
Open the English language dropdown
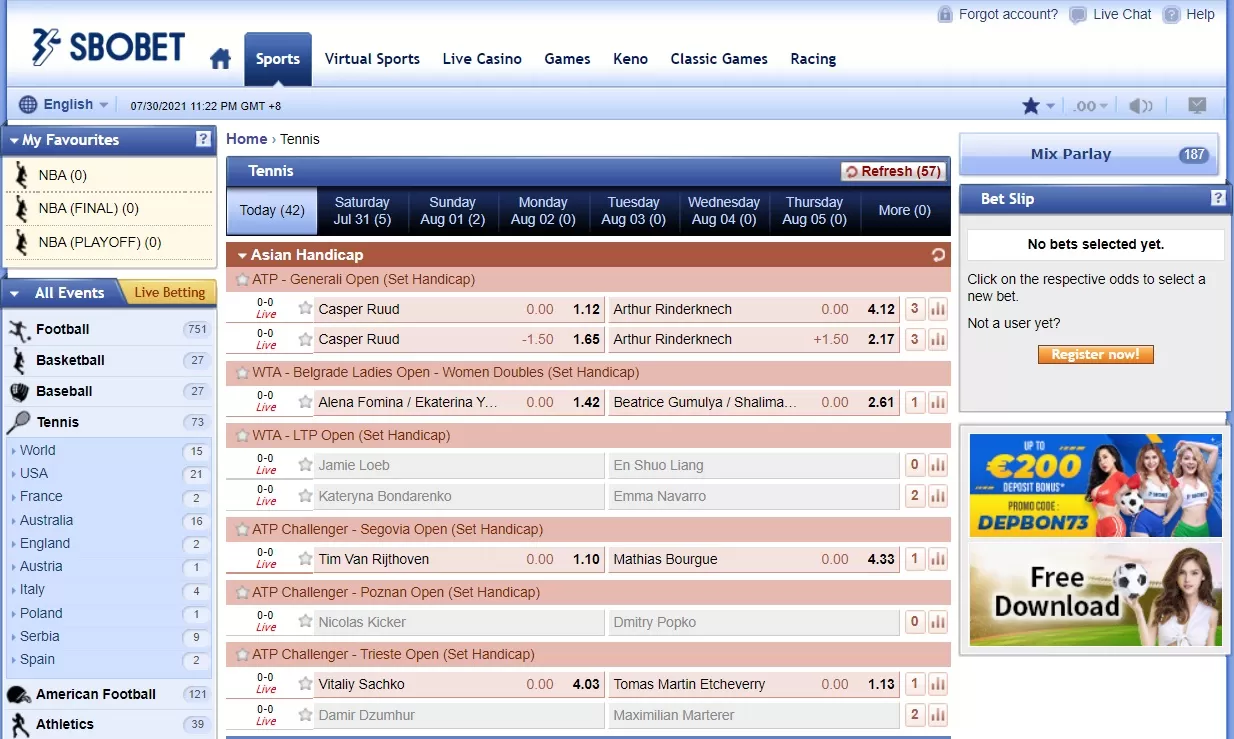64,105
